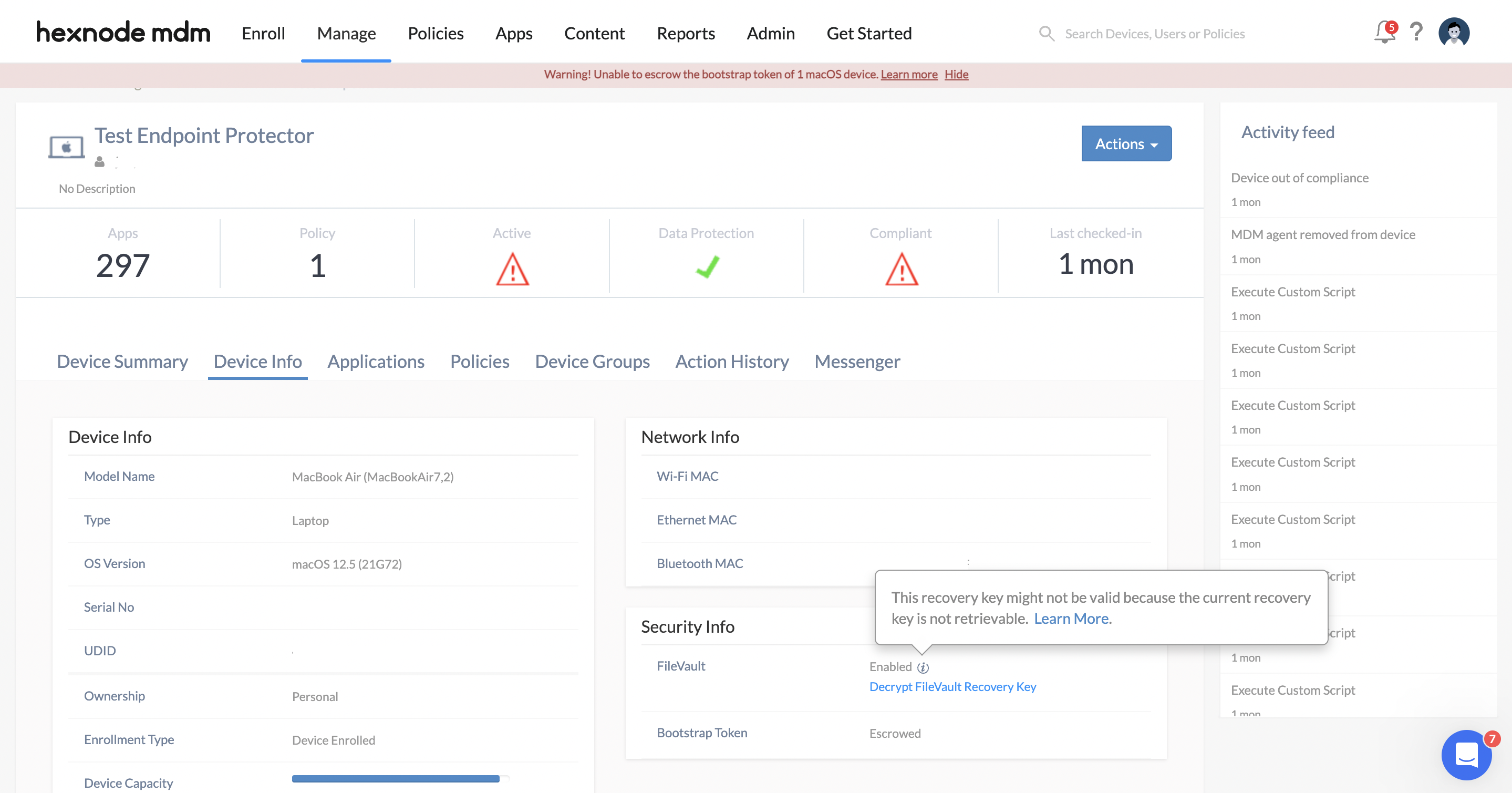Click the Device Capacity progress bar
The width and height of the screenshot is (1512, 793).
[x=401, y=779]
